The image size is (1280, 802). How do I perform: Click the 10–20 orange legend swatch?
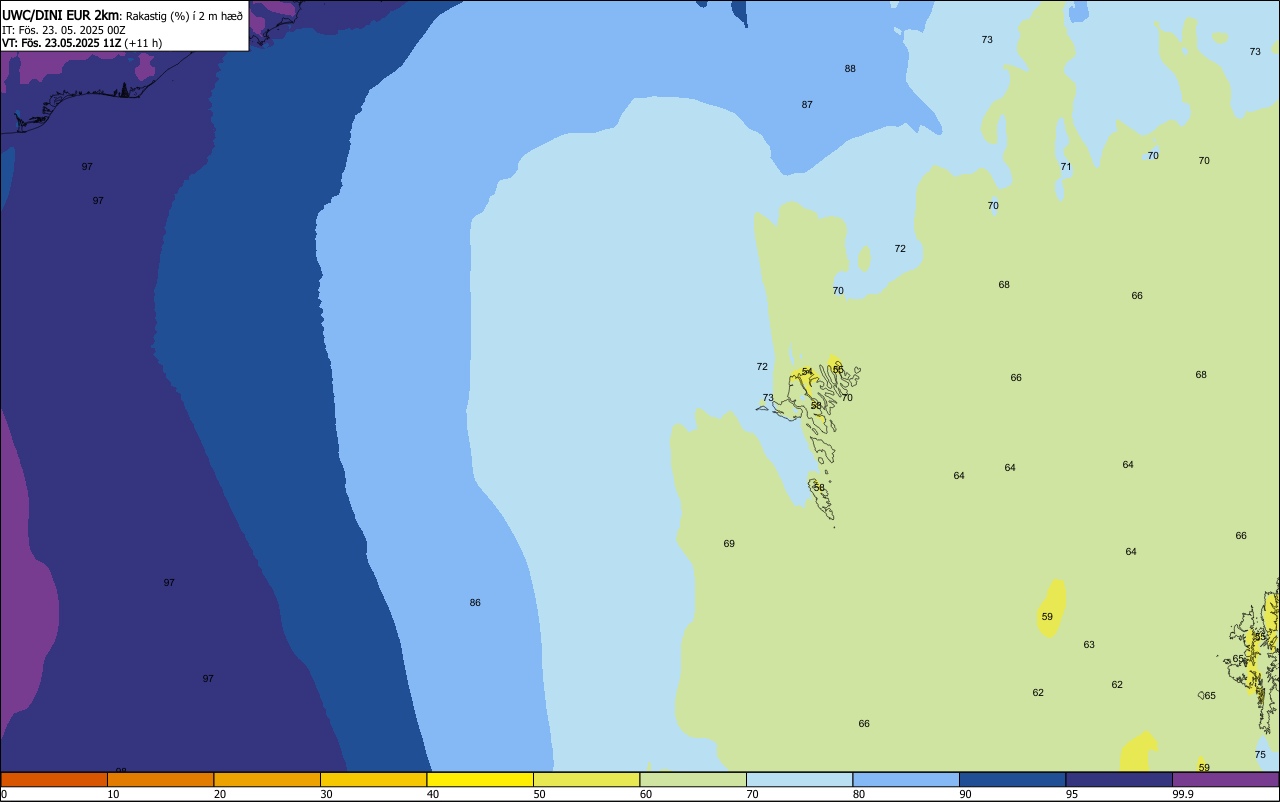tap(160, 779)
